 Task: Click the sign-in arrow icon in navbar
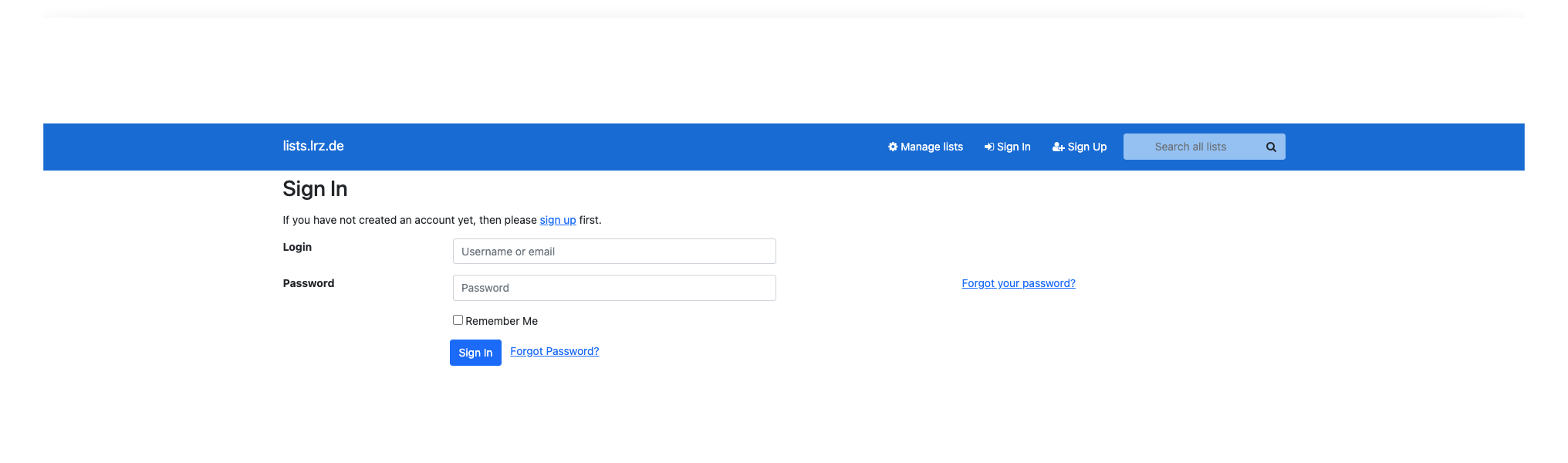[988, 147]
